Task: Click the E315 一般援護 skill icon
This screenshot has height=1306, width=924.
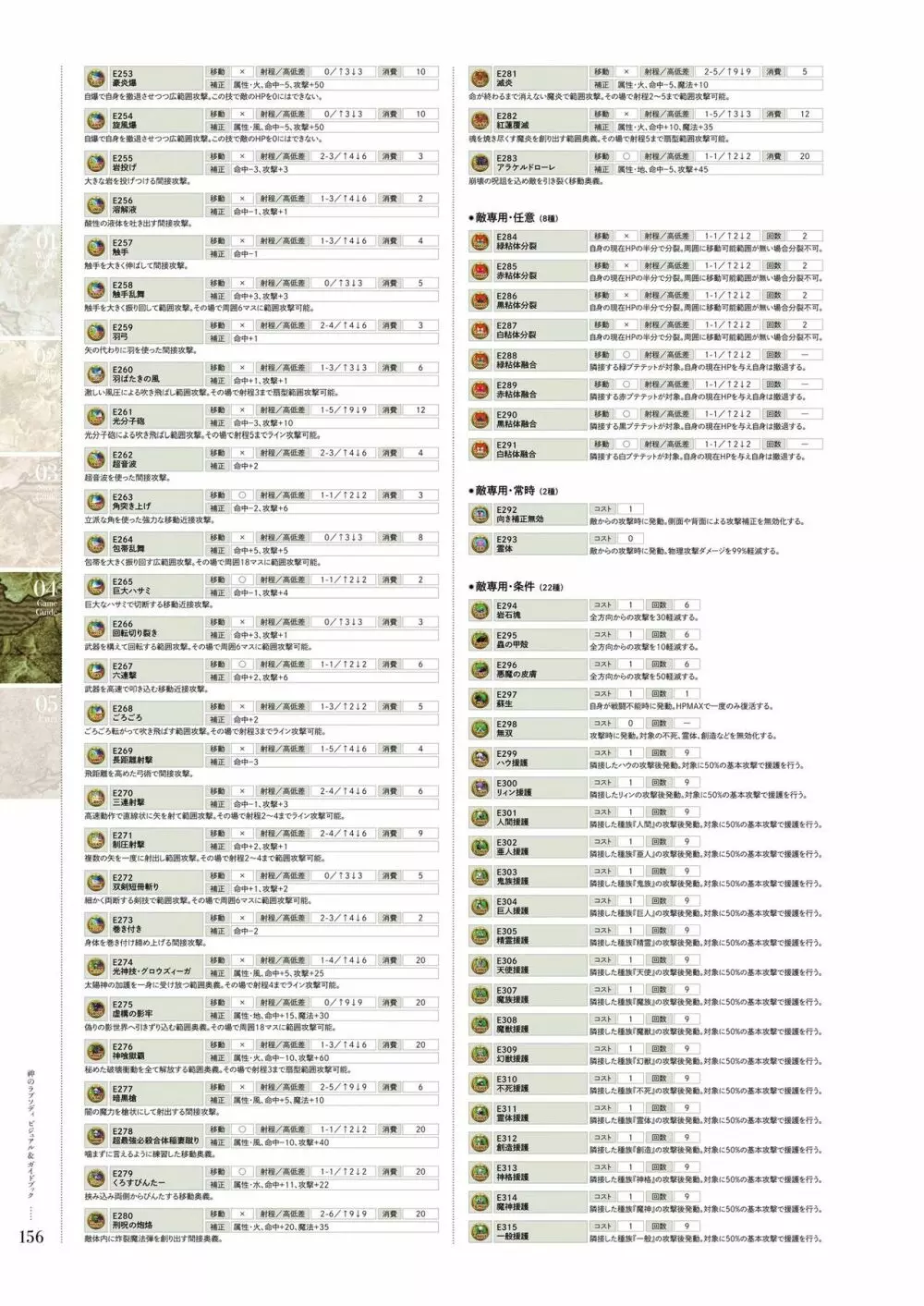Action: pyautogui.click(x=480, y=1232)
